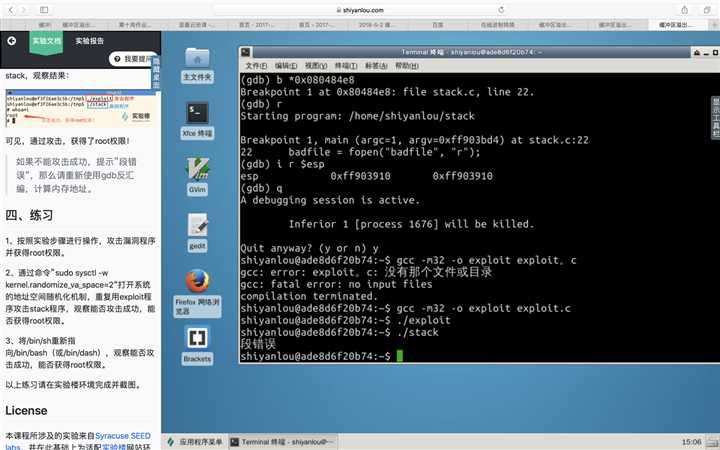This screenshot has height=450, width=720.
Task: Click the "(gdb) b *0x080484e8" line
Action: (297, 80)
